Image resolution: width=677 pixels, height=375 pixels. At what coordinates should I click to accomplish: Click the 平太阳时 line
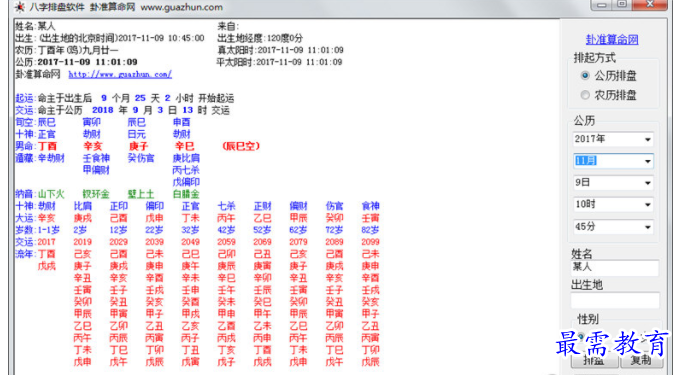279,62
